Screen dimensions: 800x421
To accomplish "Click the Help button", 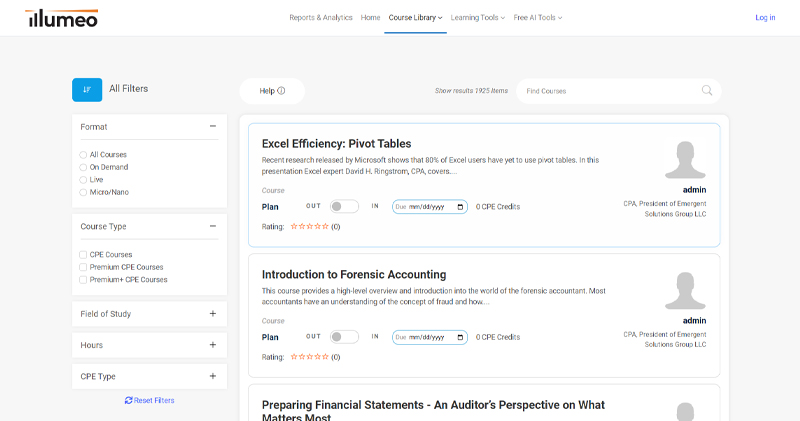I will pos(272,91).
